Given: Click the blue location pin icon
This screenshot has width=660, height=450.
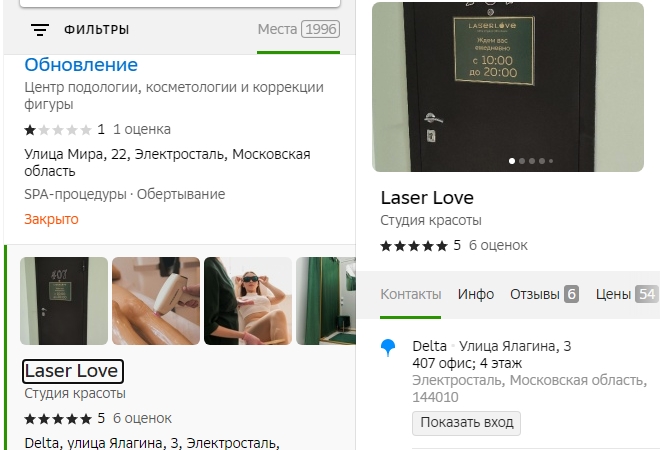Looking at the screenshot, I should tap(388, 348).
